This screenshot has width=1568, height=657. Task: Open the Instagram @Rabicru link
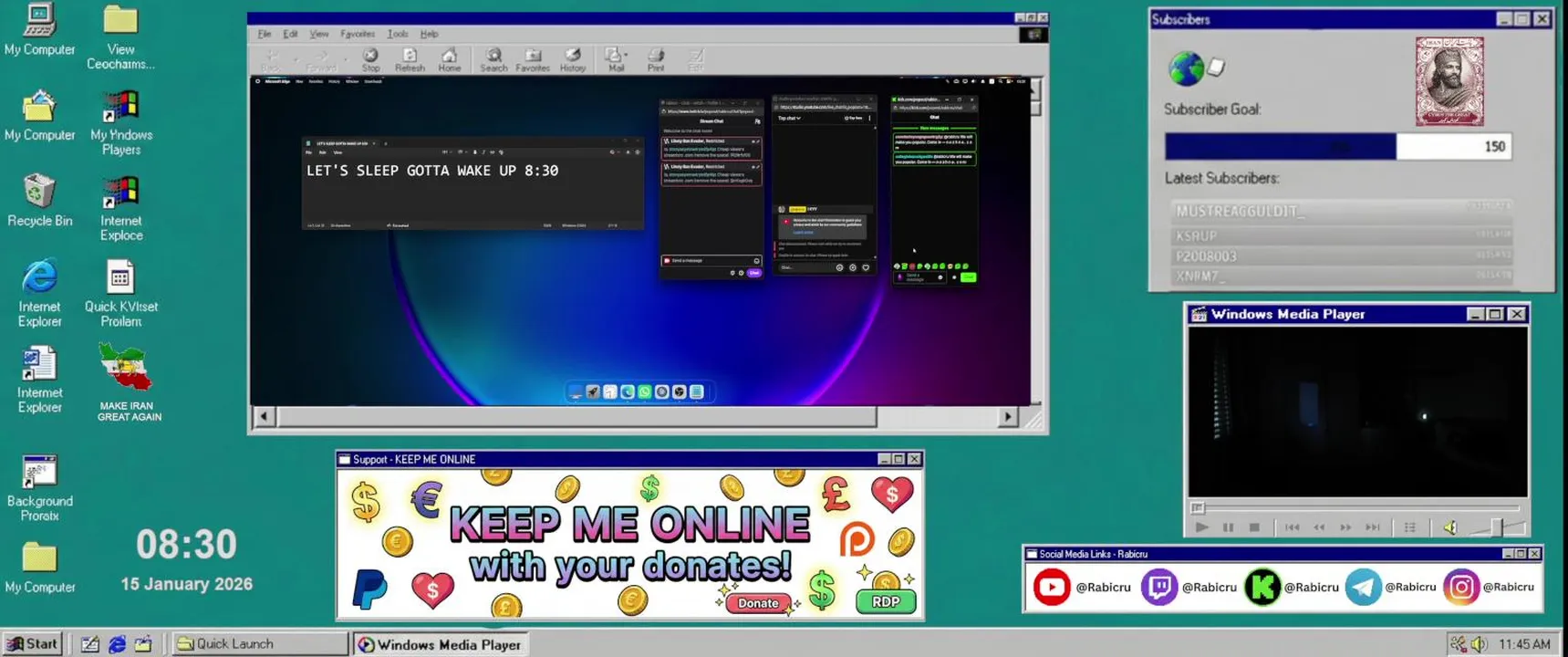click(x=1489, y=588)
